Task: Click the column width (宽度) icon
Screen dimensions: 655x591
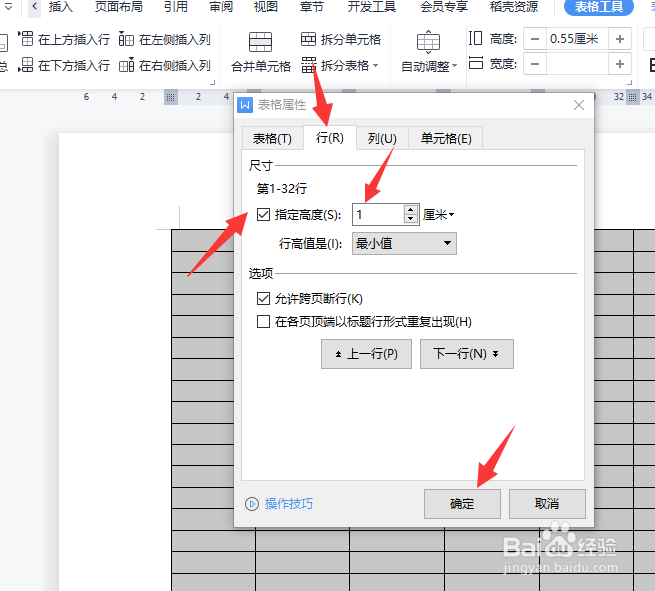Action: (x=476, y=63)
